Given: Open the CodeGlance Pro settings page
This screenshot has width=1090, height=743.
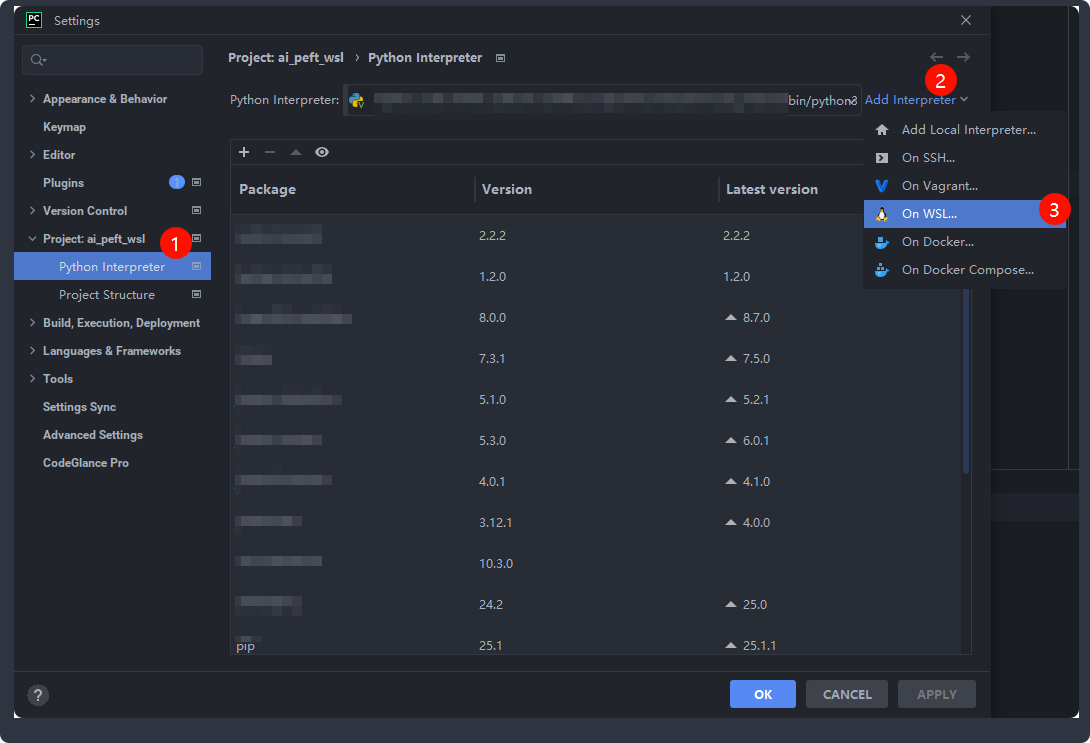Looking at the screenshot, I should 86,462.
